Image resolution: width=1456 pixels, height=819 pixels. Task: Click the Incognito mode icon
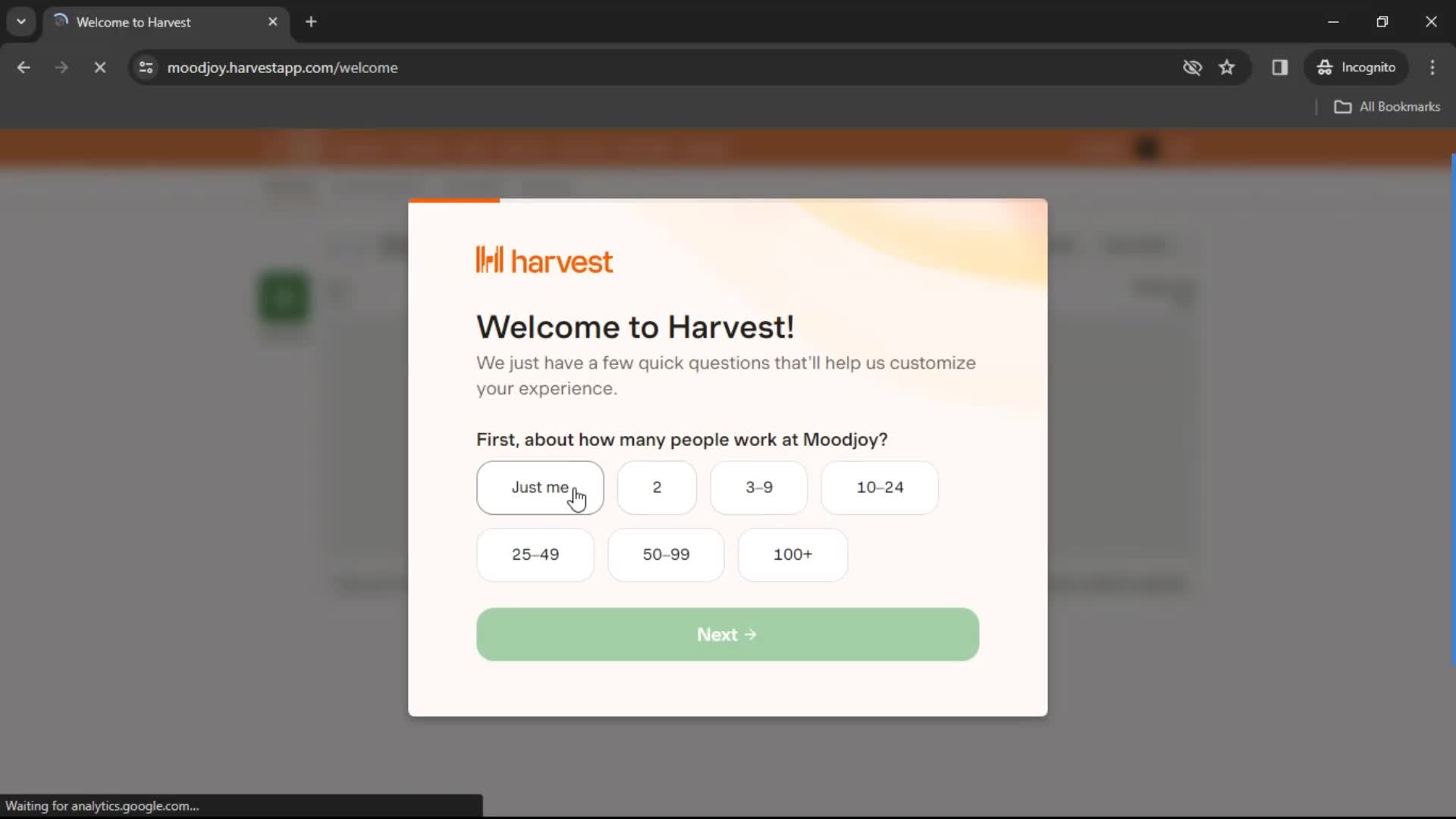point(1325,68)
